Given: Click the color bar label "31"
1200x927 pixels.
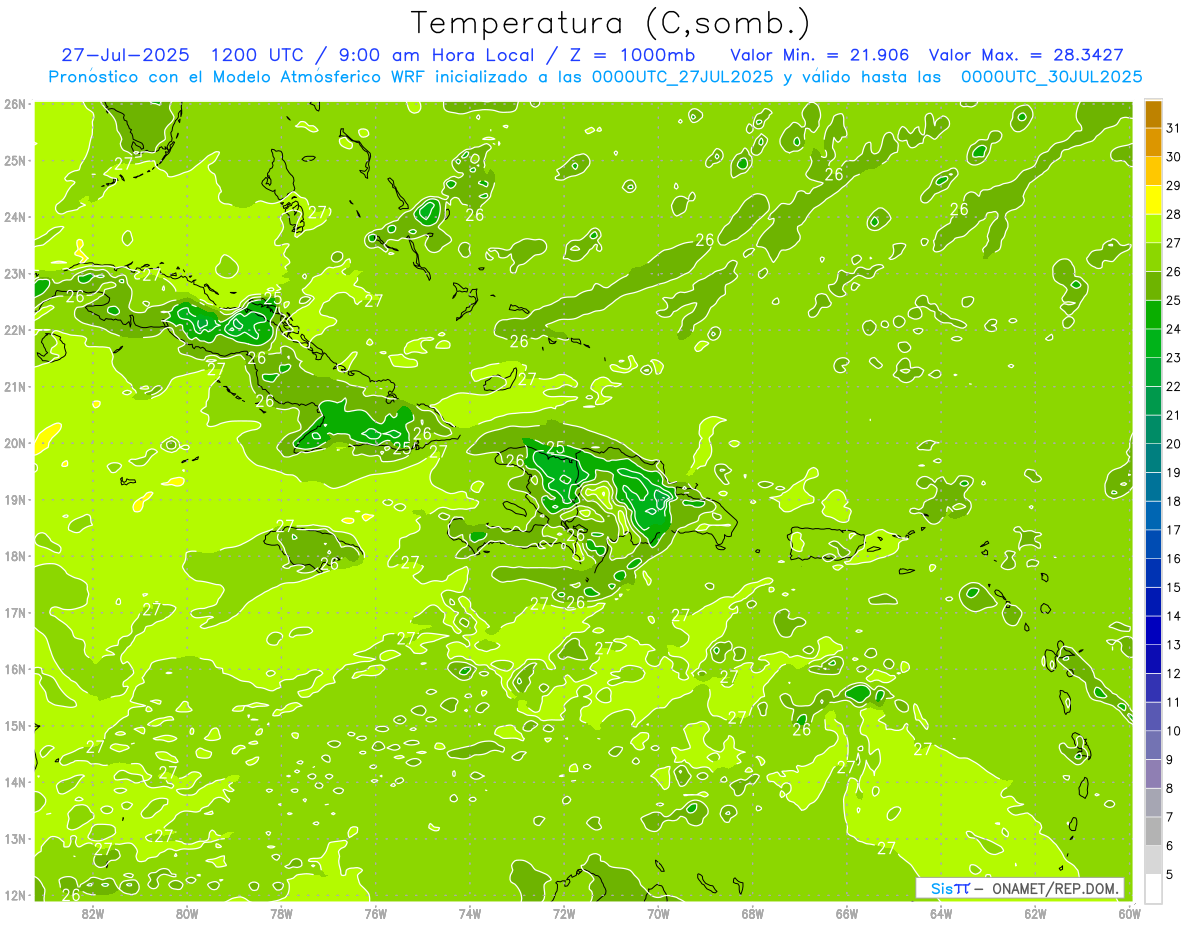Looking at the screenshot, I should point(1174,128).
